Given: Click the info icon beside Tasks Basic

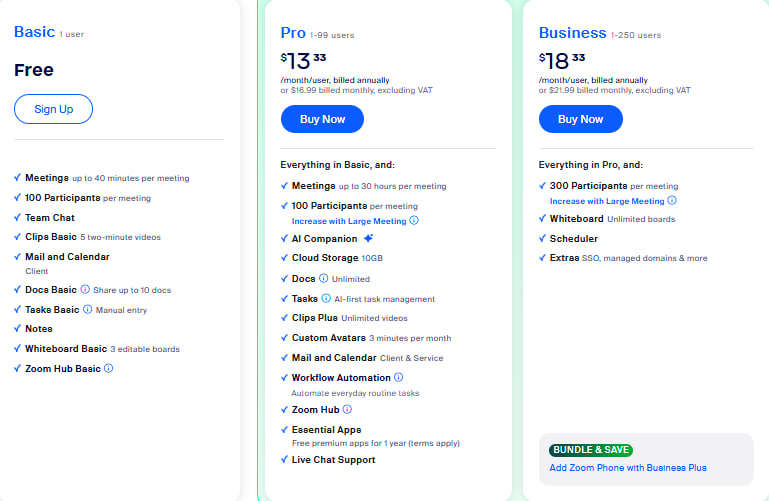Looking at the screenshot, I should (89, 310).
